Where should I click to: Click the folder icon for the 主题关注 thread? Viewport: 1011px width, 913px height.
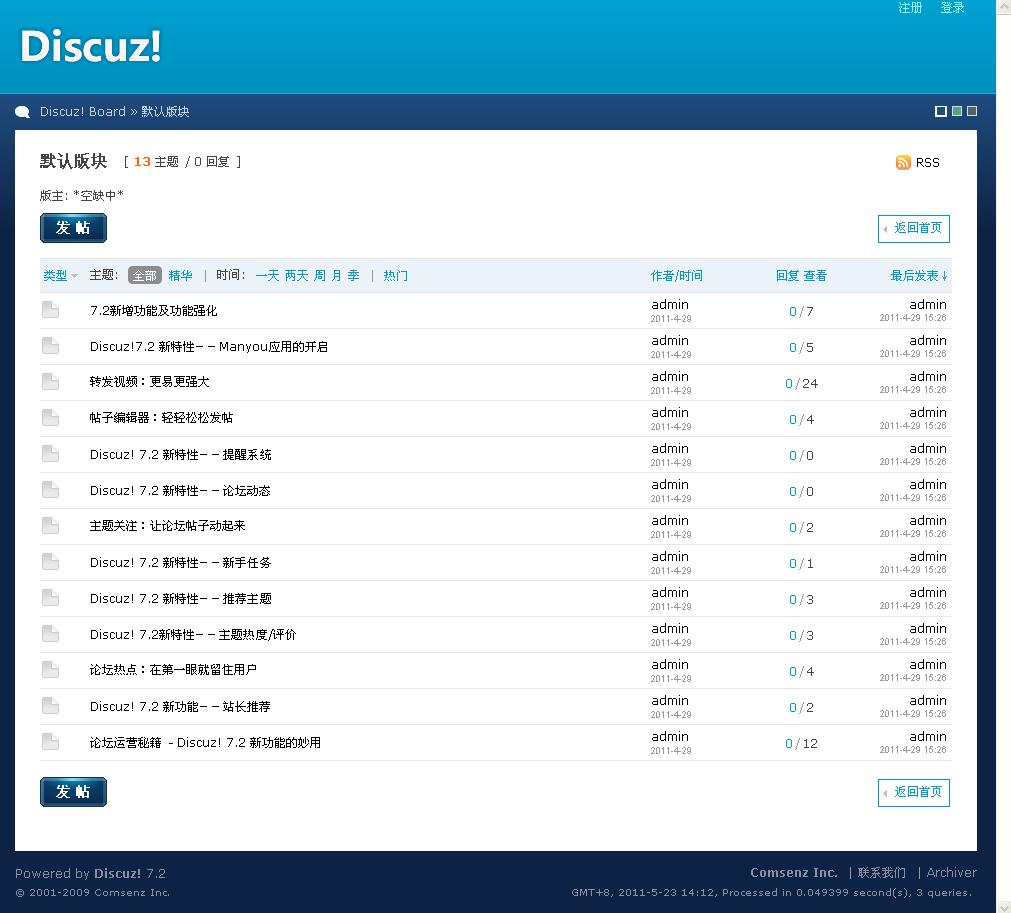pyautogui.click(x=50, y=526)
